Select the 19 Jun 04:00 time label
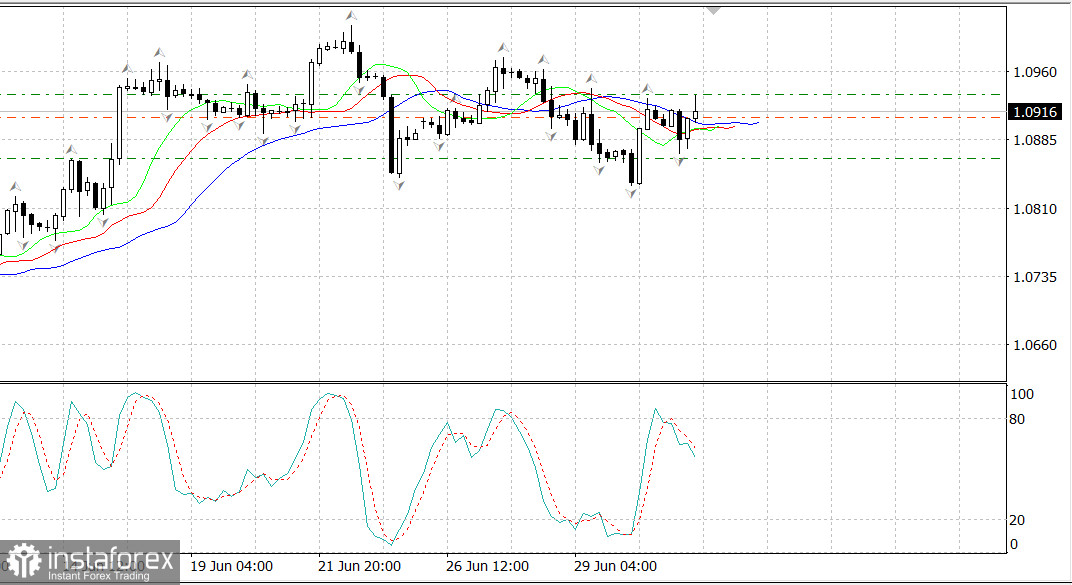The height and width of the screenshot is (585, 1072). 231,566
